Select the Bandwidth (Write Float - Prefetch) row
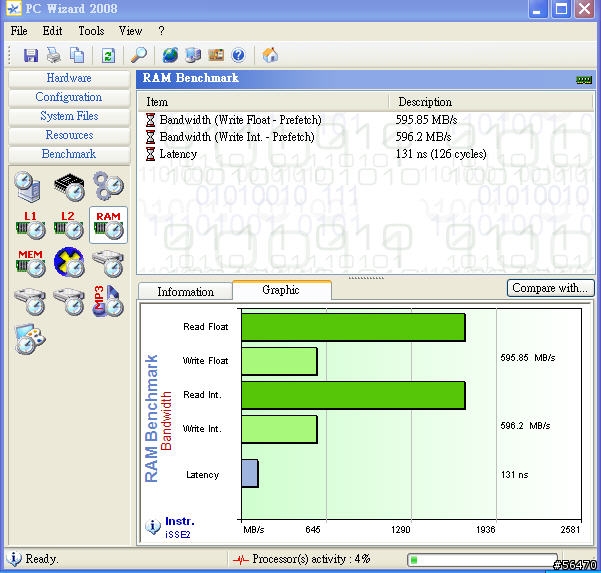 [366, 120]
